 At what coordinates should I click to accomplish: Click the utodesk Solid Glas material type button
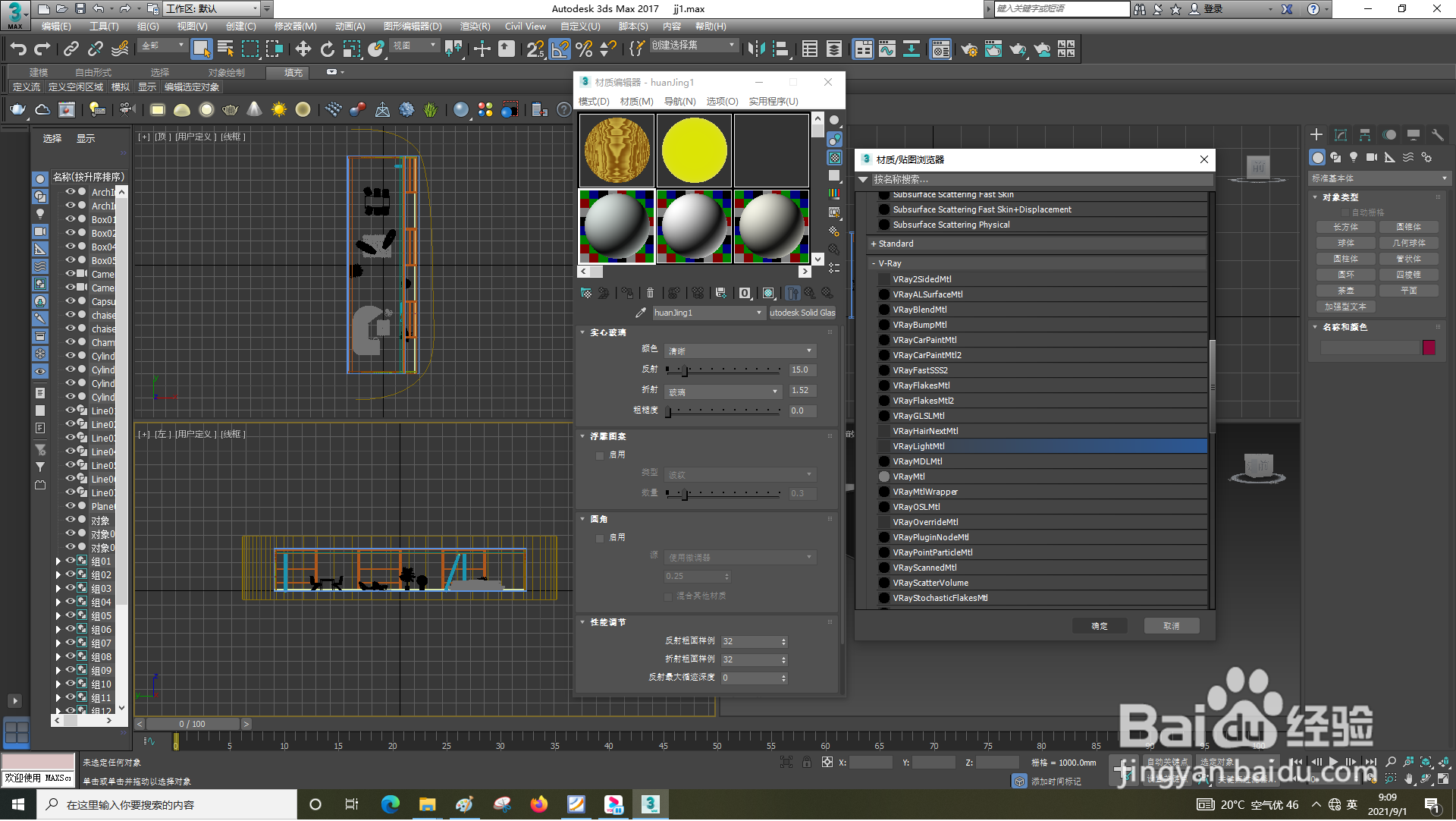(x=802, y=313)
